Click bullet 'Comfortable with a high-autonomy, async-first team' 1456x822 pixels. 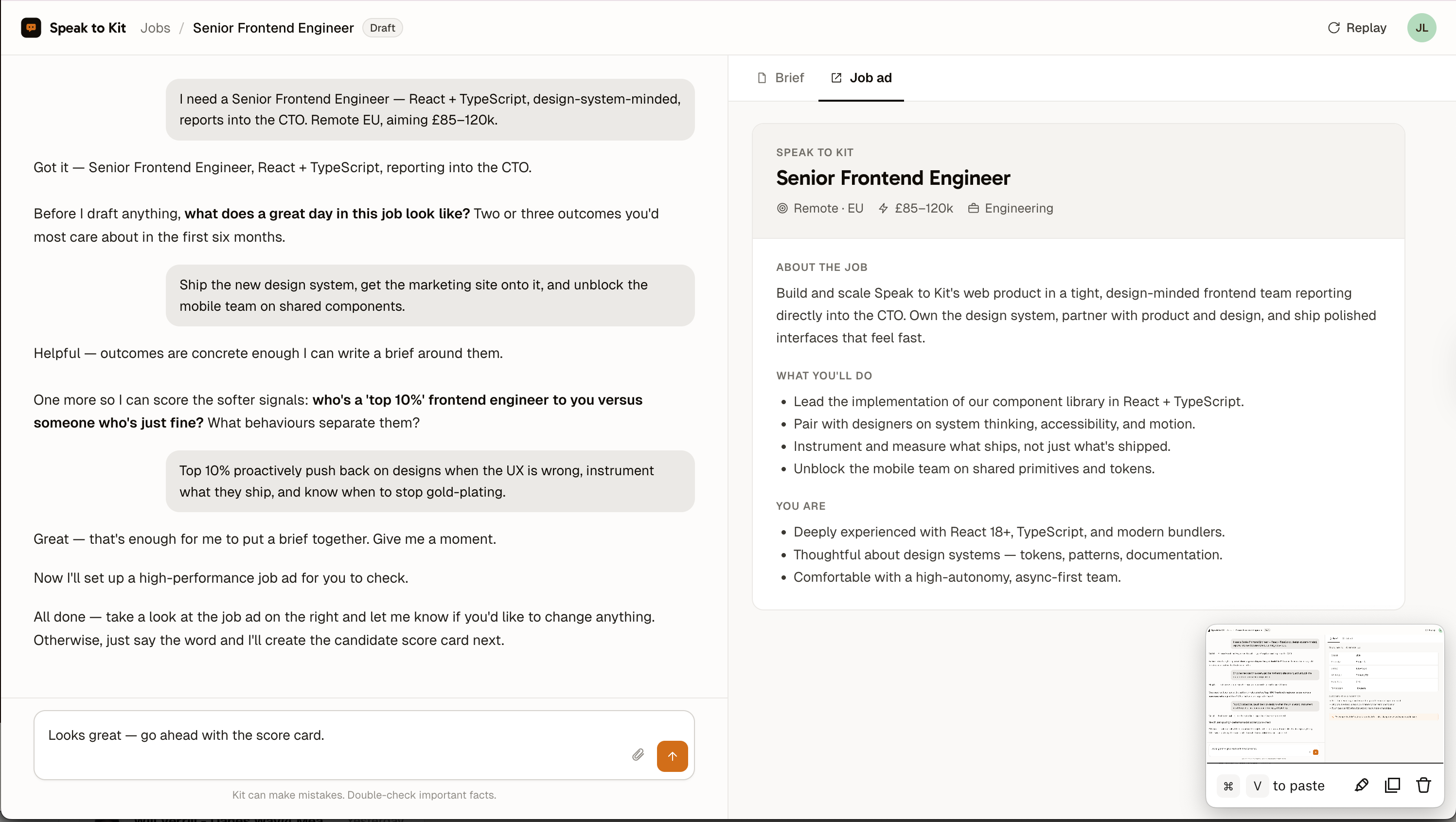pos(957,577)
